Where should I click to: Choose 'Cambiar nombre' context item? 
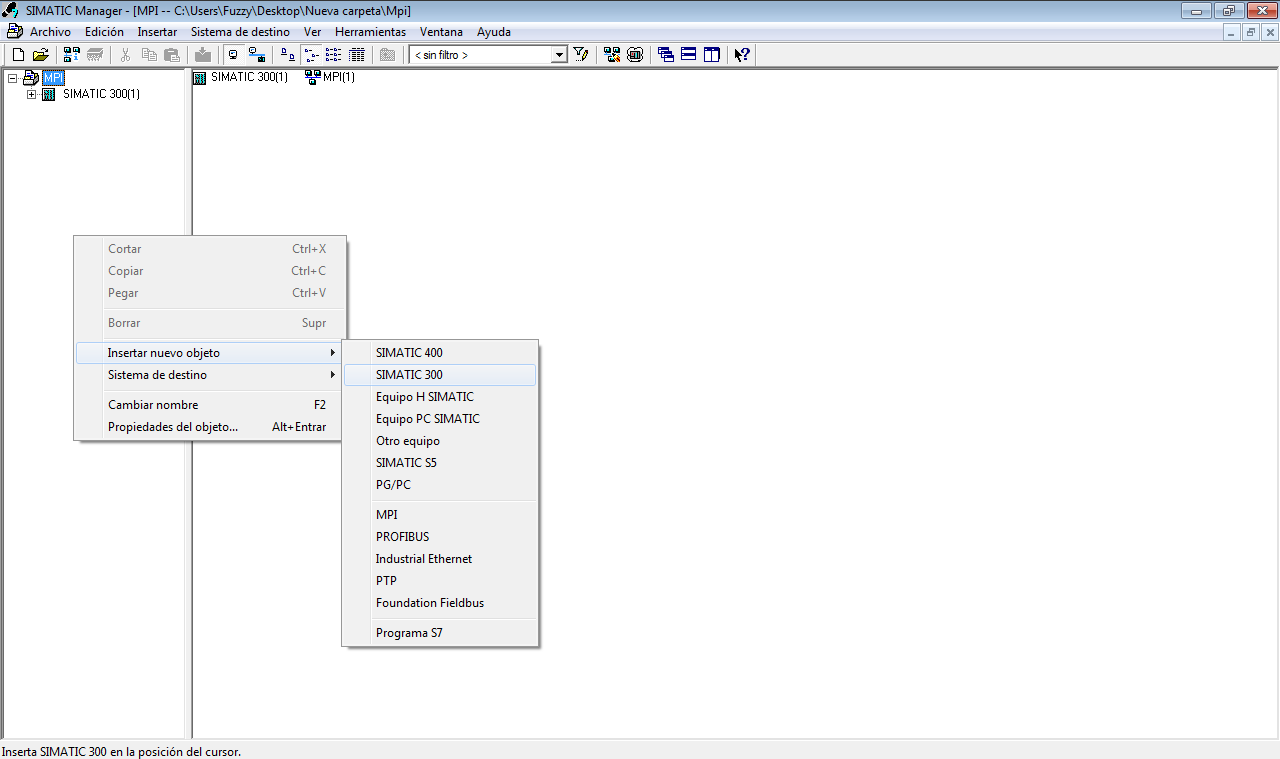coord(210,405)
